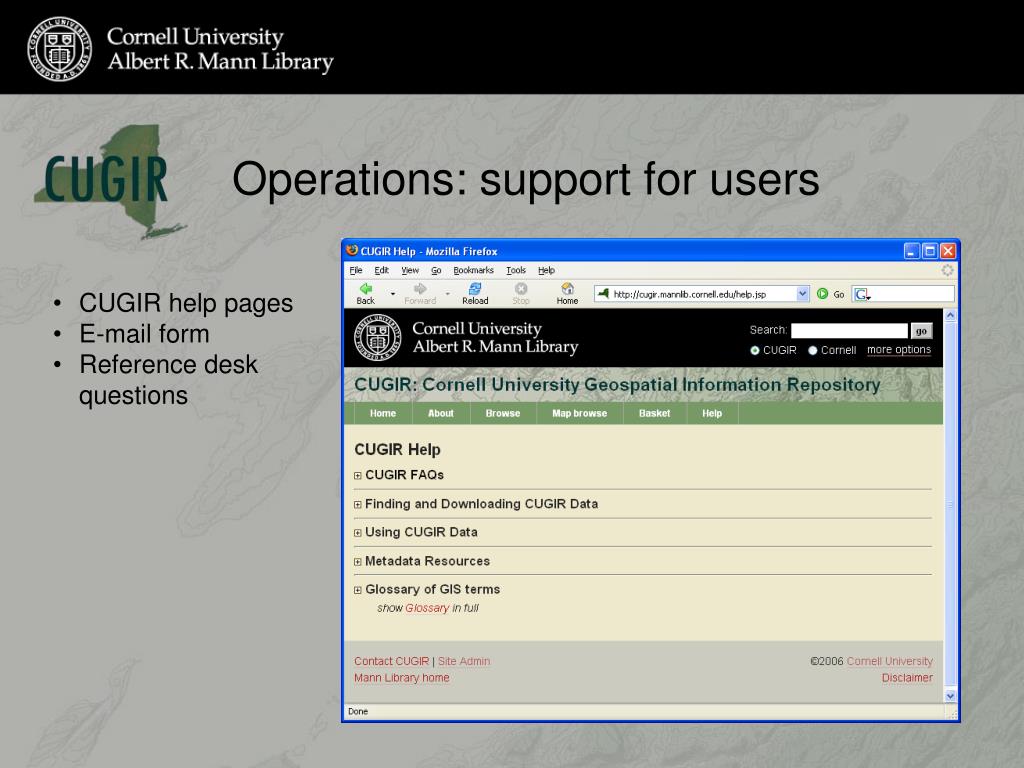Viewport: 1024px width, 768px height.
Task: Expand the Glossary of GIS terms section
Action: (357, 590)
